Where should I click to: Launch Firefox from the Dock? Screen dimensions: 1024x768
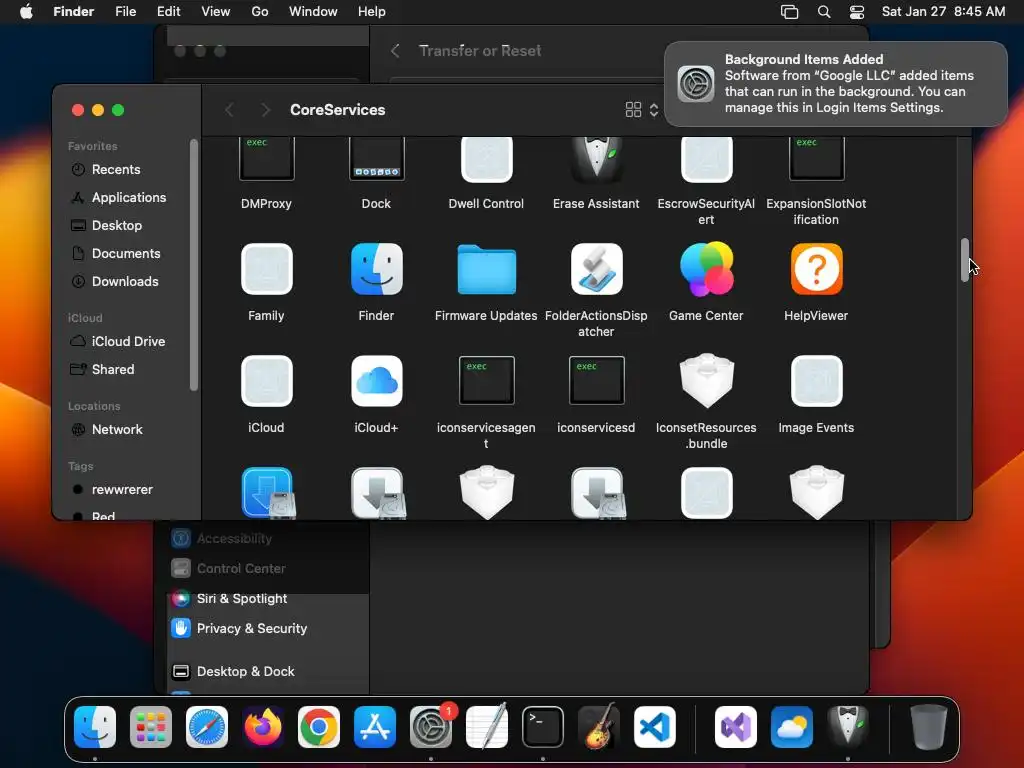pyautogui.click(x=263, y=727)
